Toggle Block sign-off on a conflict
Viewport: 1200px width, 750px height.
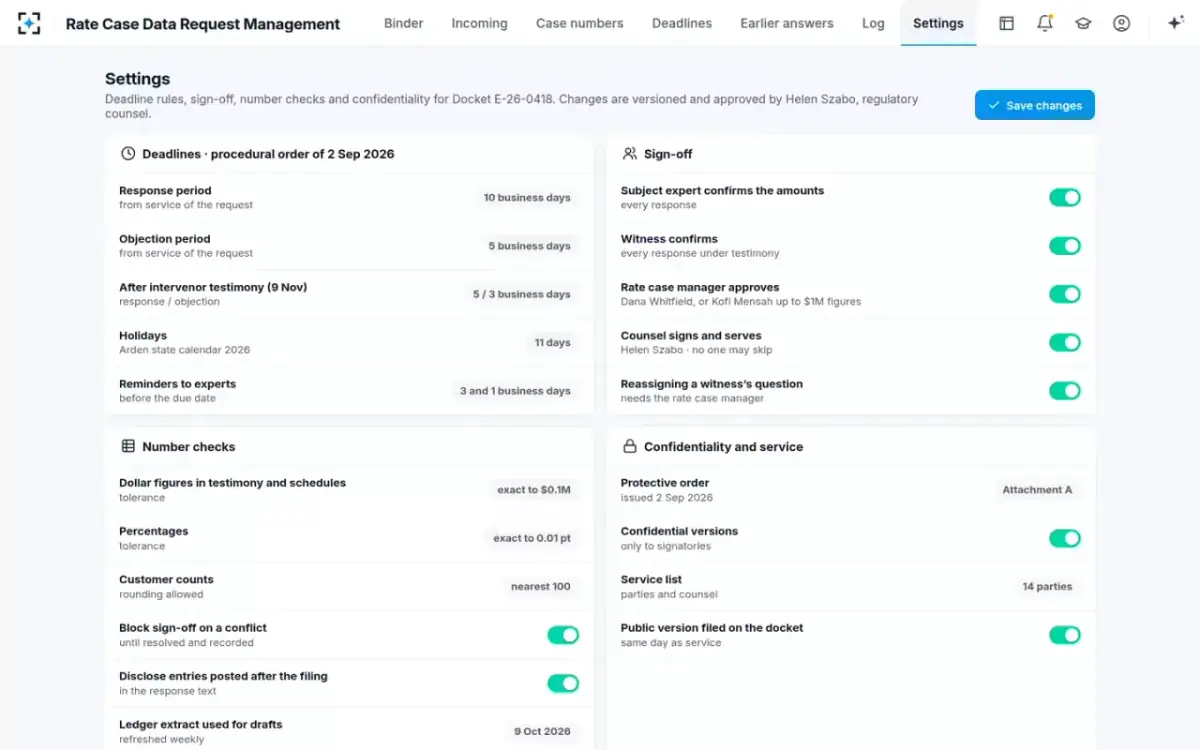(563, 635)
